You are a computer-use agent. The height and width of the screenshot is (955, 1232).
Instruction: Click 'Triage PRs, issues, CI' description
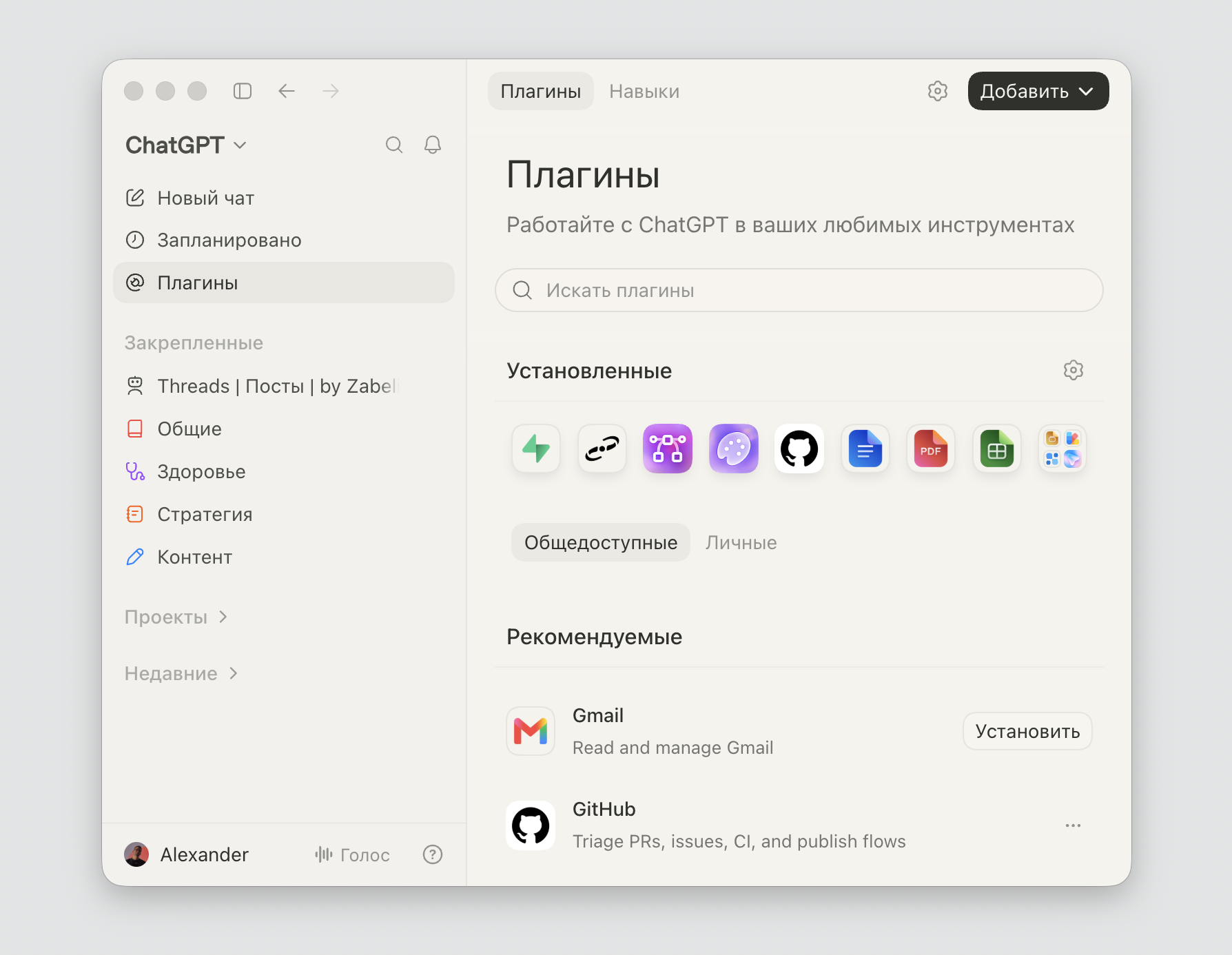pos(739,841)
